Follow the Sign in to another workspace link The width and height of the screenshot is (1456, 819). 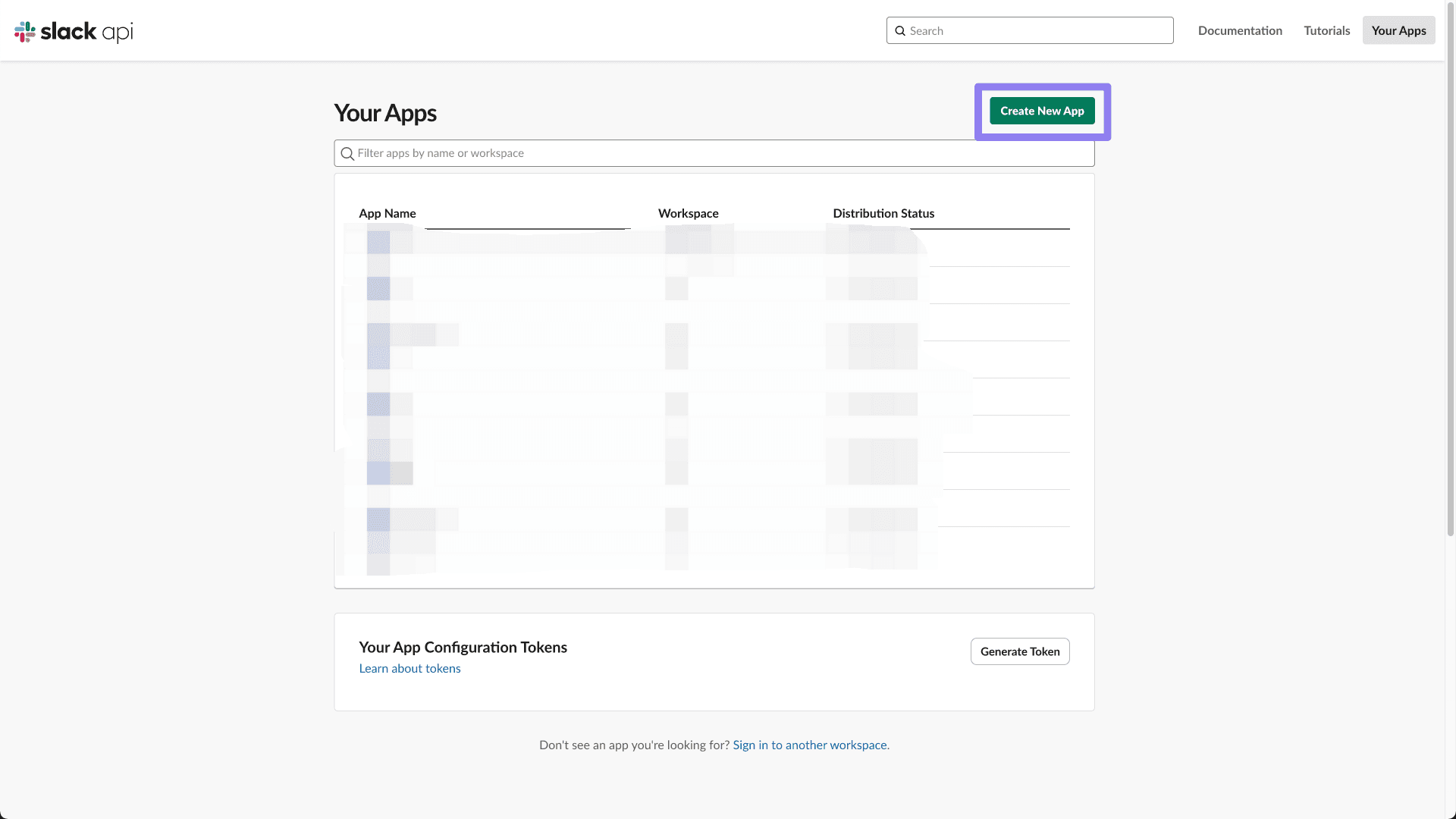pyautogui.click(x=810, y=745)
